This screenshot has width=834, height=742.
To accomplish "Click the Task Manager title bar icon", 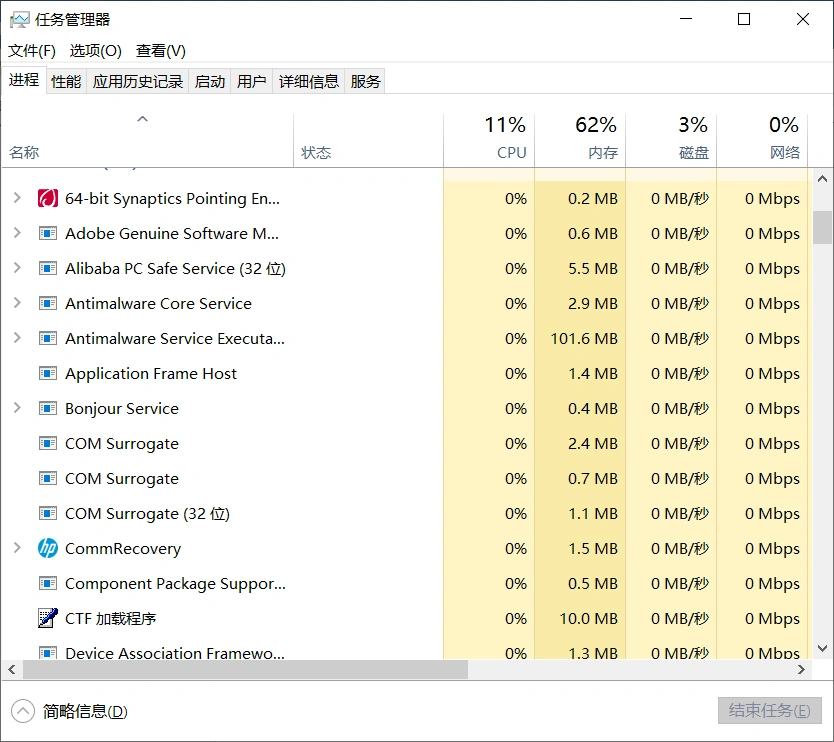I will 19,19.
